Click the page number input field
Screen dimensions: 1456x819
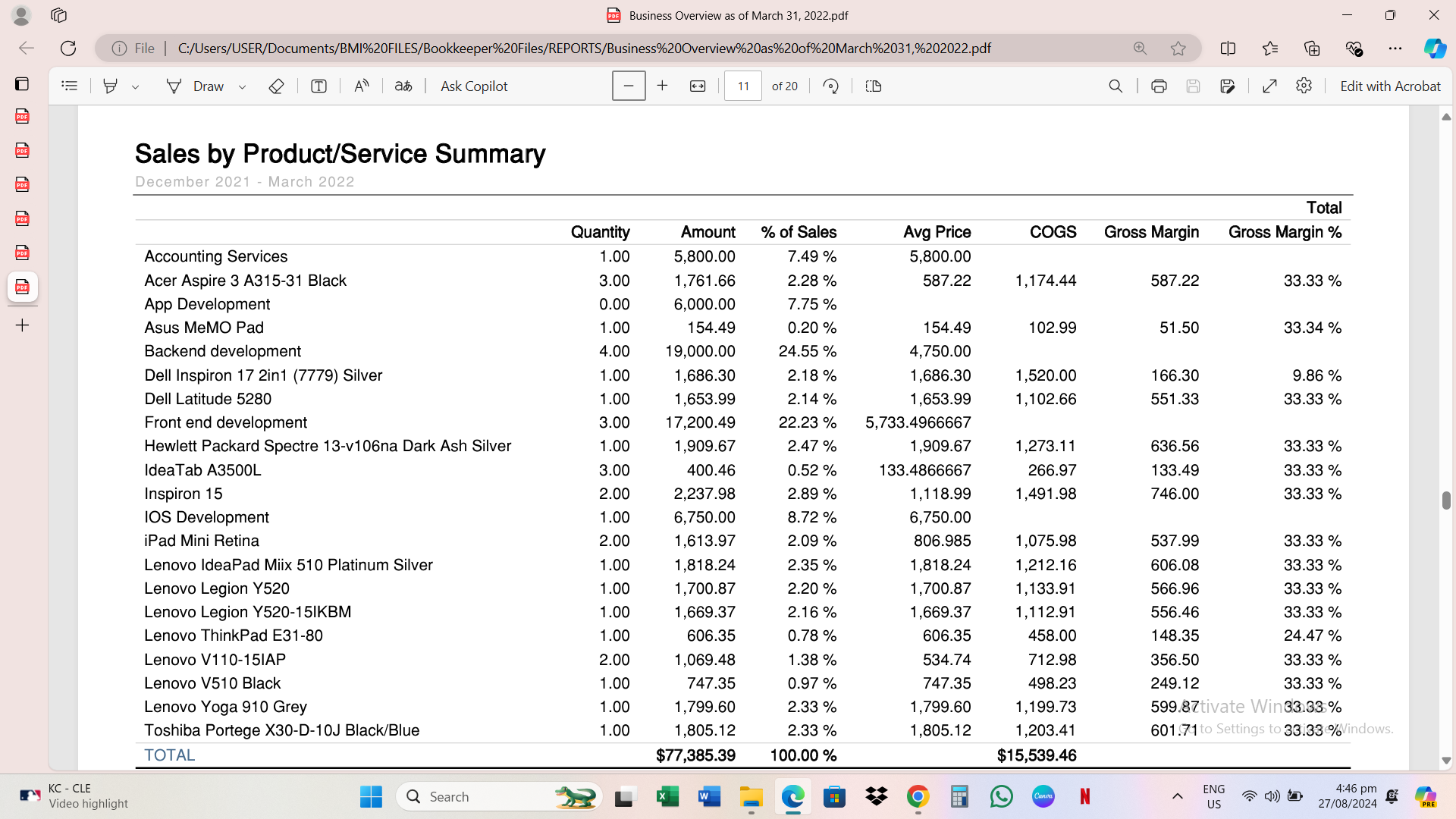(x=743, y=86)
